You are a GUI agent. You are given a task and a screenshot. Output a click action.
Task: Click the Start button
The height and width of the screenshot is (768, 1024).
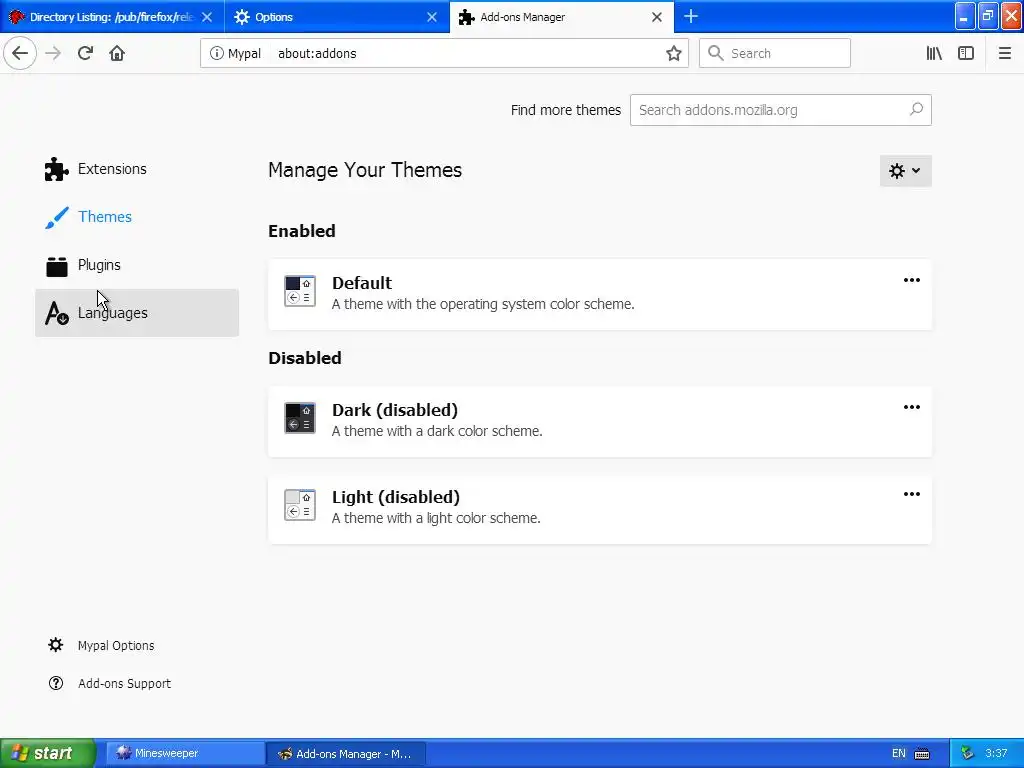pos(48,753)
